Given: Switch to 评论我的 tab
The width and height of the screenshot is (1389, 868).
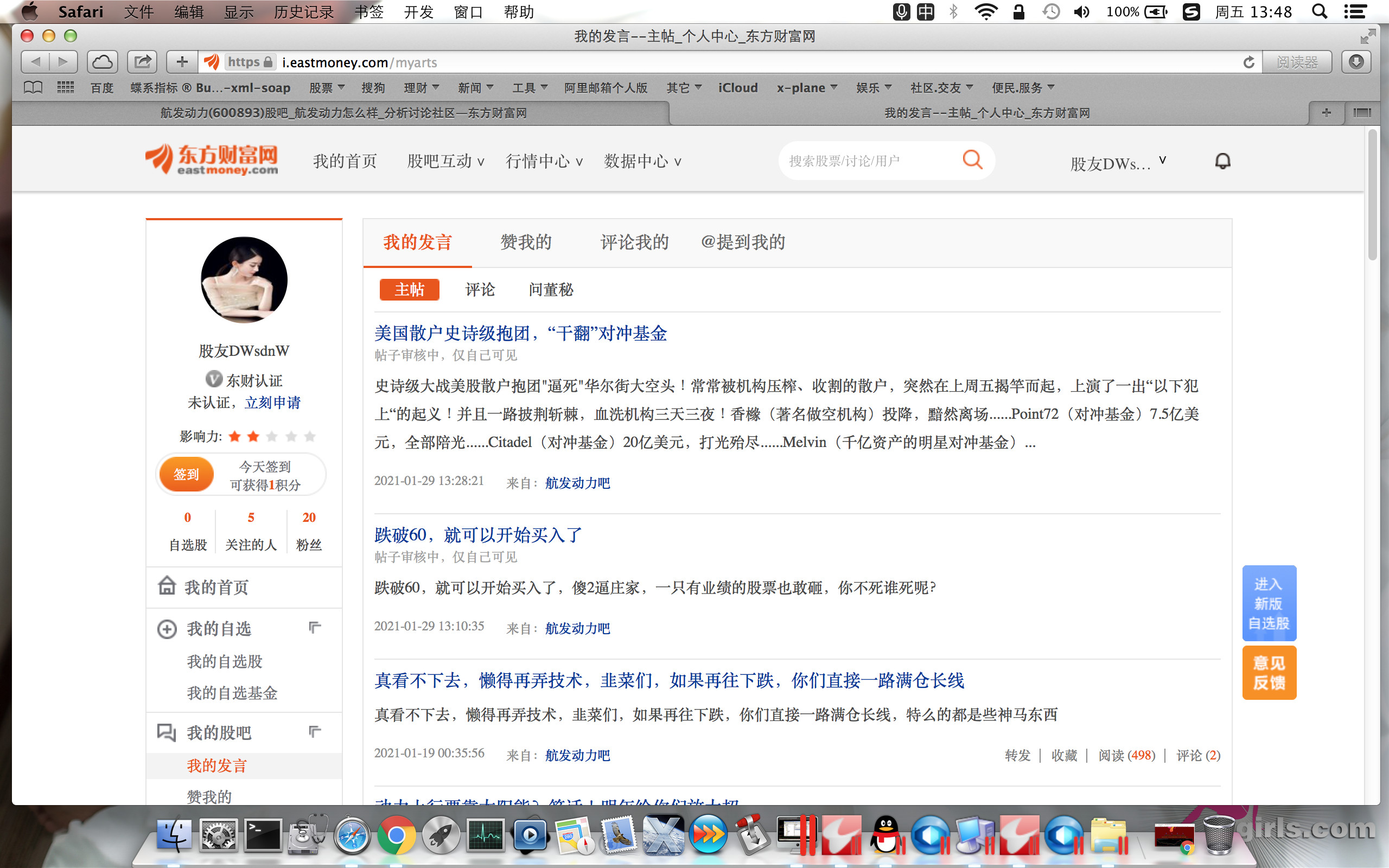Looking at the screenshot, I should coord(634,242).
